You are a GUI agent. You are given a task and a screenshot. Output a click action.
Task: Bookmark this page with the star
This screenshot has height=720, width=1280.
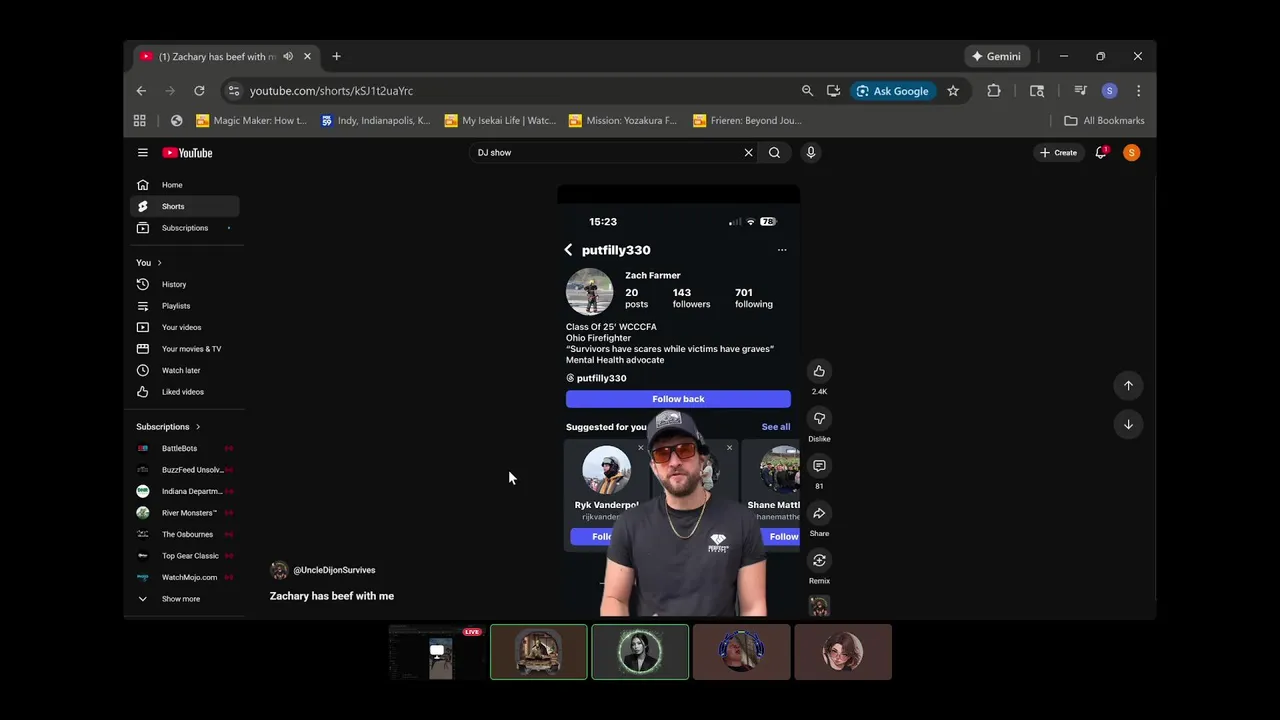pos(953,91)
